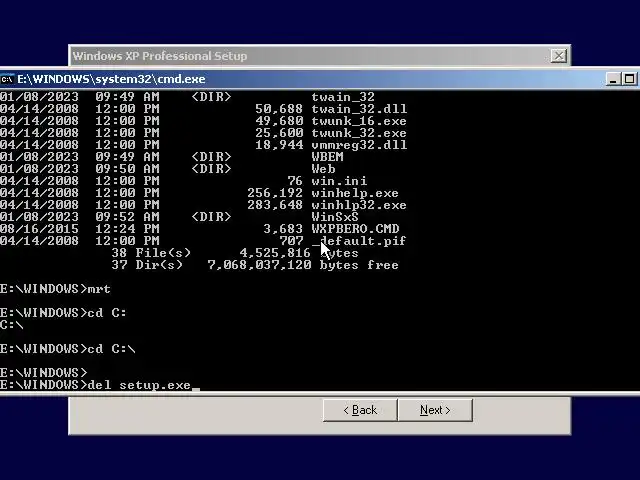640x480 pixels.
Task: Click the 09:50 AM time entry
Action: click(x=127, y=169)
